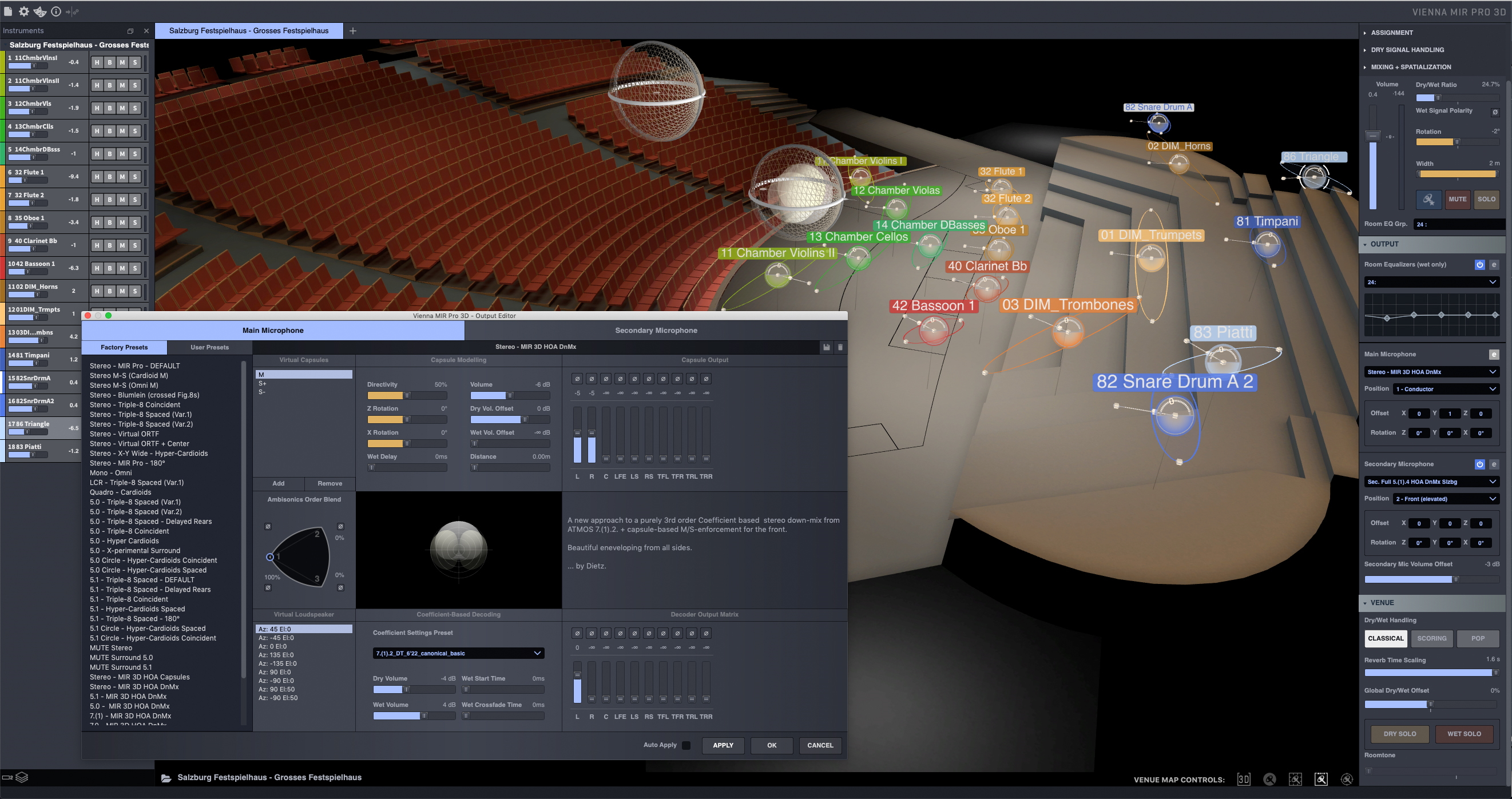1512x799 pixels.
Task: Click the APPLY button
Action: click(x=723, y=746)
